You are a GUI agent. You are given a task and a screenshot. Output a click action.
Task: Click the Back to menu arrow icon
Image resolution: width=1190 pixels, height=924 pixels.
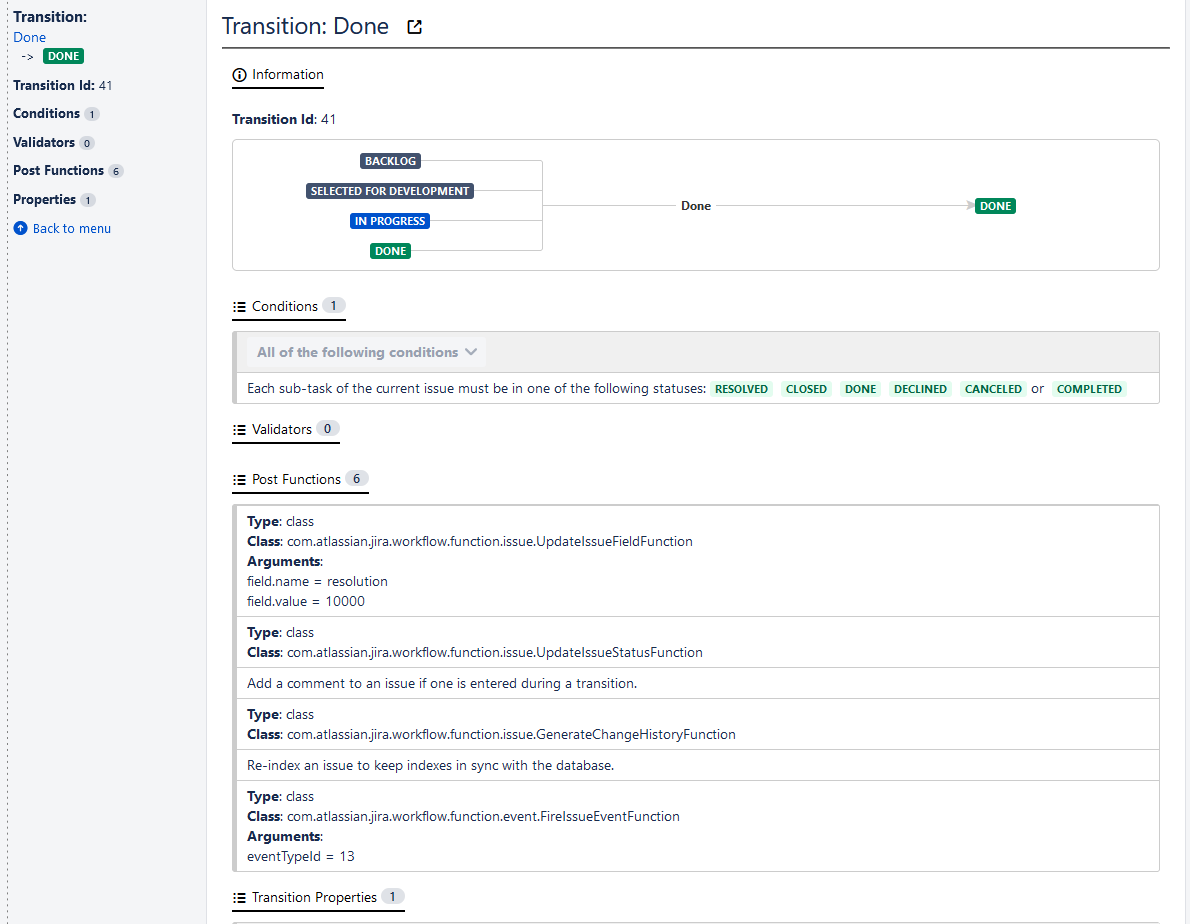(21, 229)
